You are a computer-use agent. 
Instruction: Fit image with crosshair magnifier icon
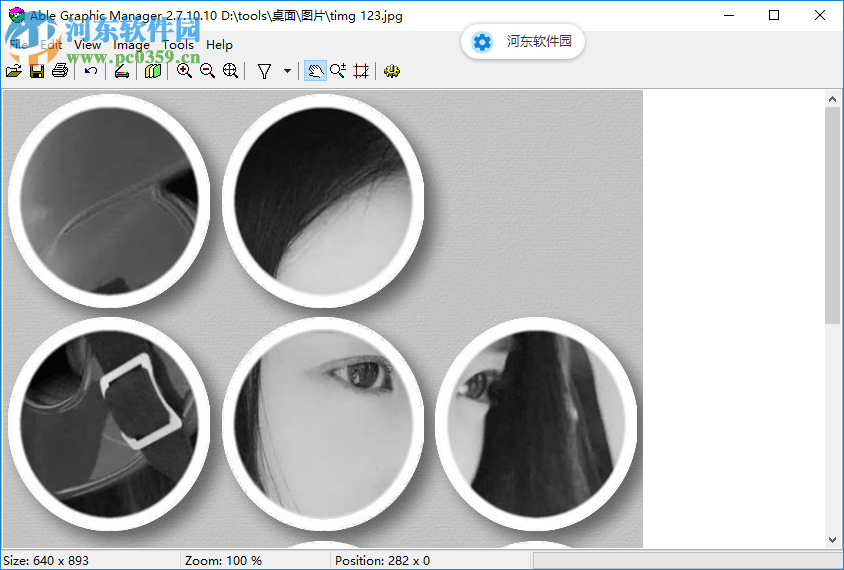(x=230, y=71)
